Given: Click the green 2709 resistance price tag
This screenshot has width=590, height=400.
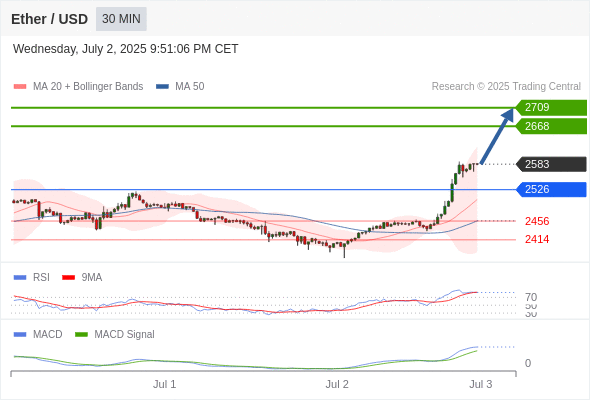Looking at the screenshot, I should click(x=551, y=108).
